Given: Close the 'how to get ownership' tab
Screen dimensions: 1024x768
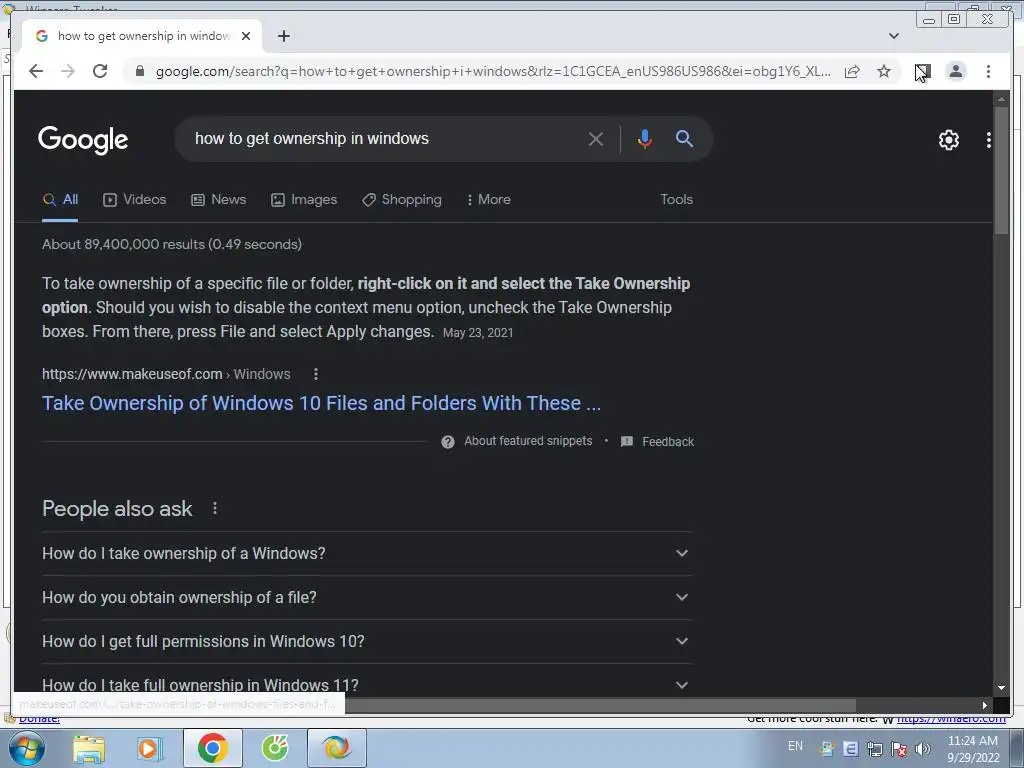Looking at the screenshot, I should click(246, 36).
